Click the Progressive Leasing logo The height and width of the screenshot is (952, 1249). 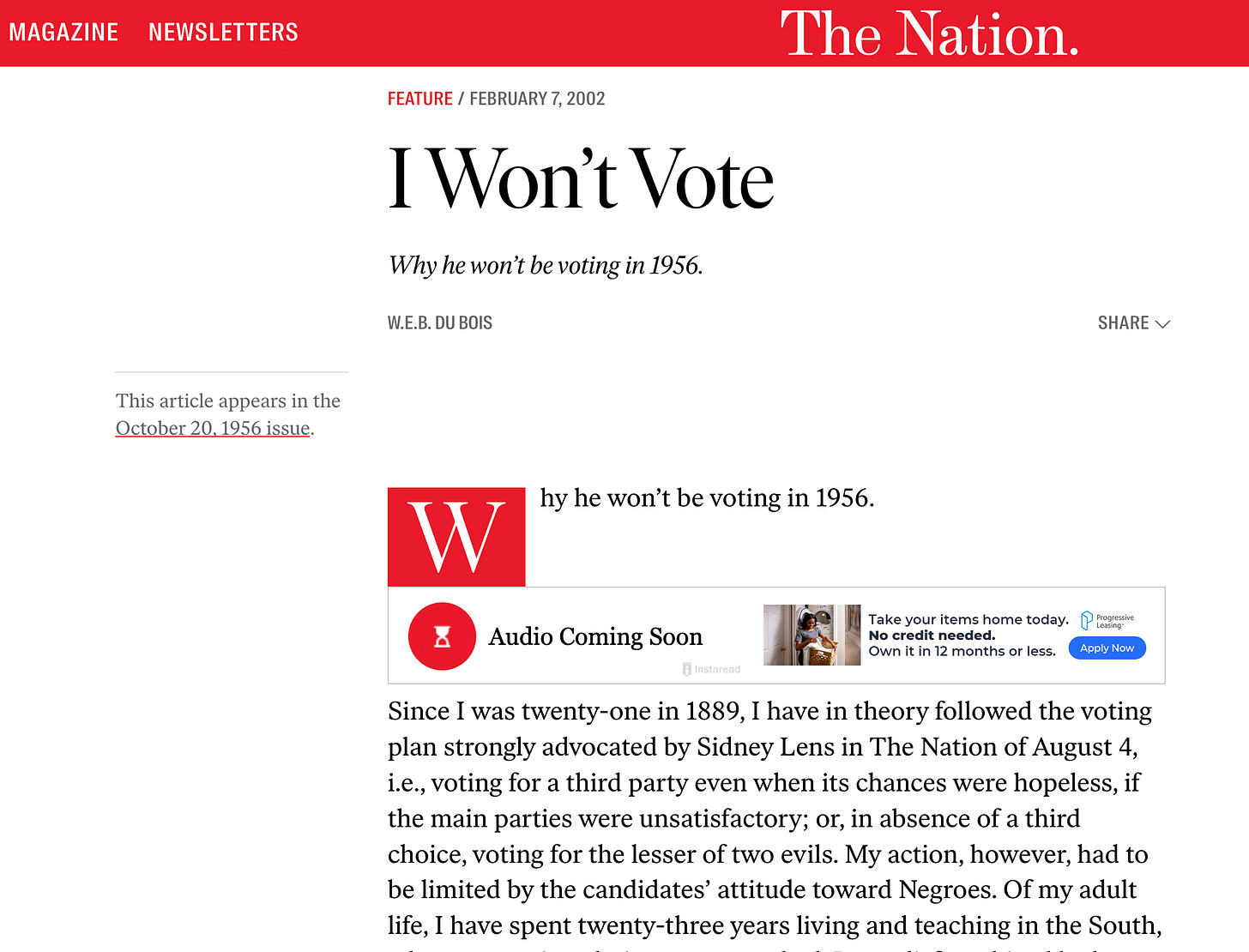pos(1107,620)
